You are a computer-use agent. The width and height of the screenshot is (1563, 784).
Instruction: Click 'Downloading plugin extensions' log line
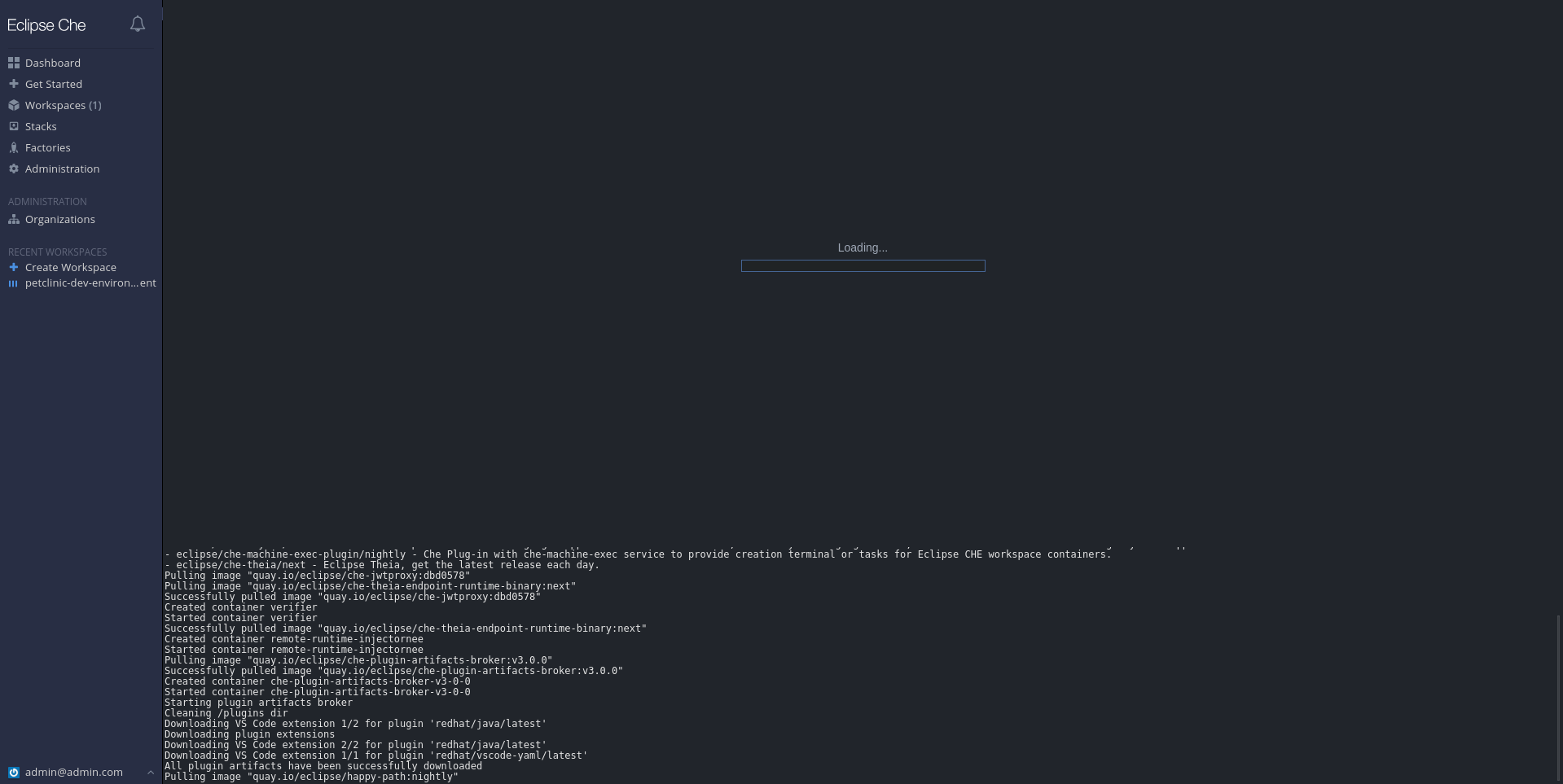coord(249,734)
